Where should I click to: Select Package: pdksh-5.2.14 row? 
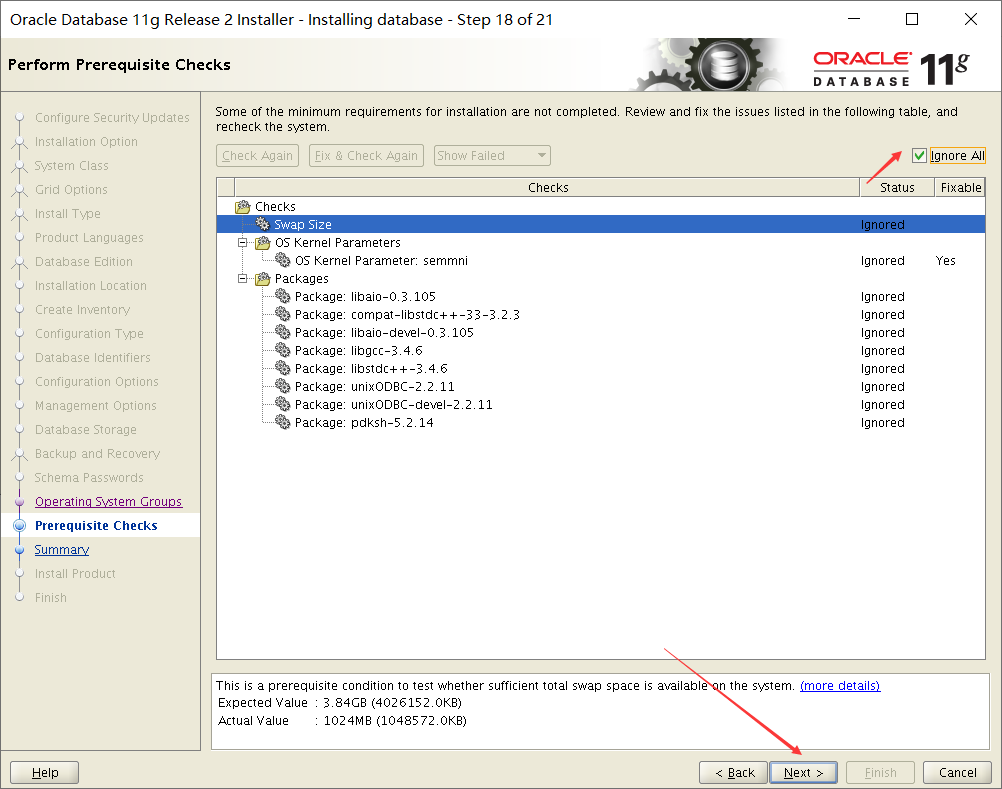tap(601, 422)
